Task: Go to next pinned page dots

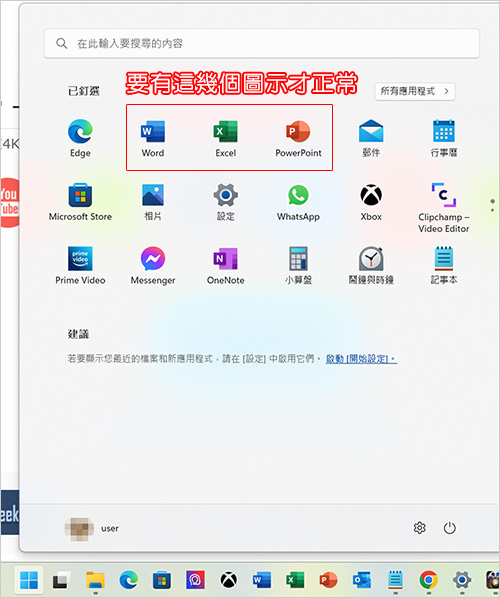Action: (x=492, y=205)
